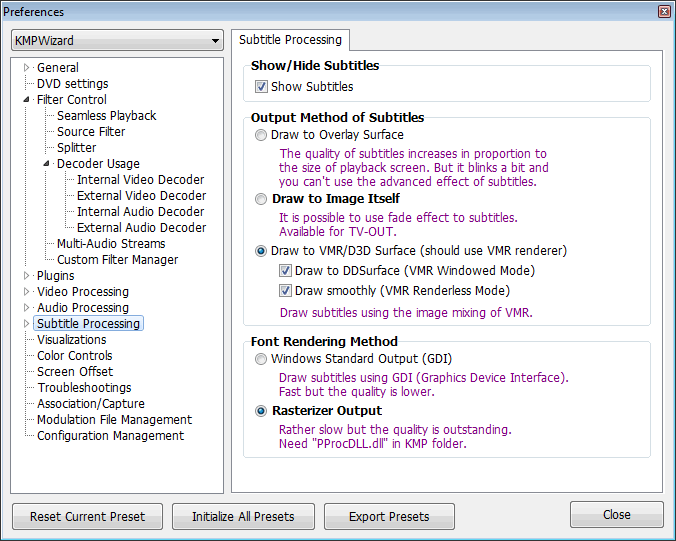Click the Export Presets button
The height and width of the screenshot is (541, 676).
coord(389,517)
